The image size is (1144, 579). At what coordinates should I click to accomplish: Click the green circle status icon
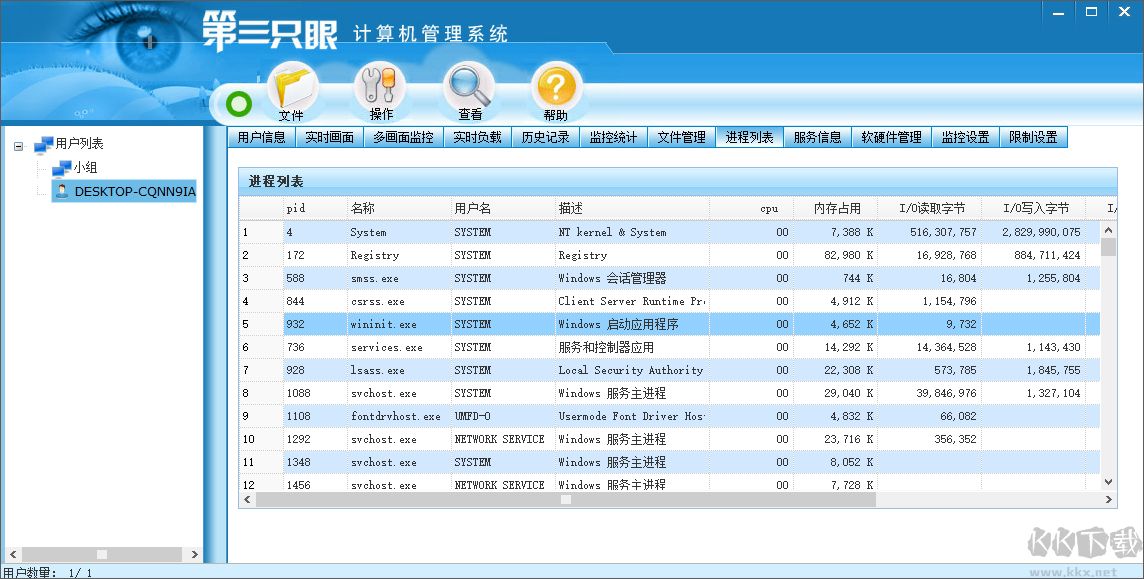pyautogui.click(x=239, y=103)
